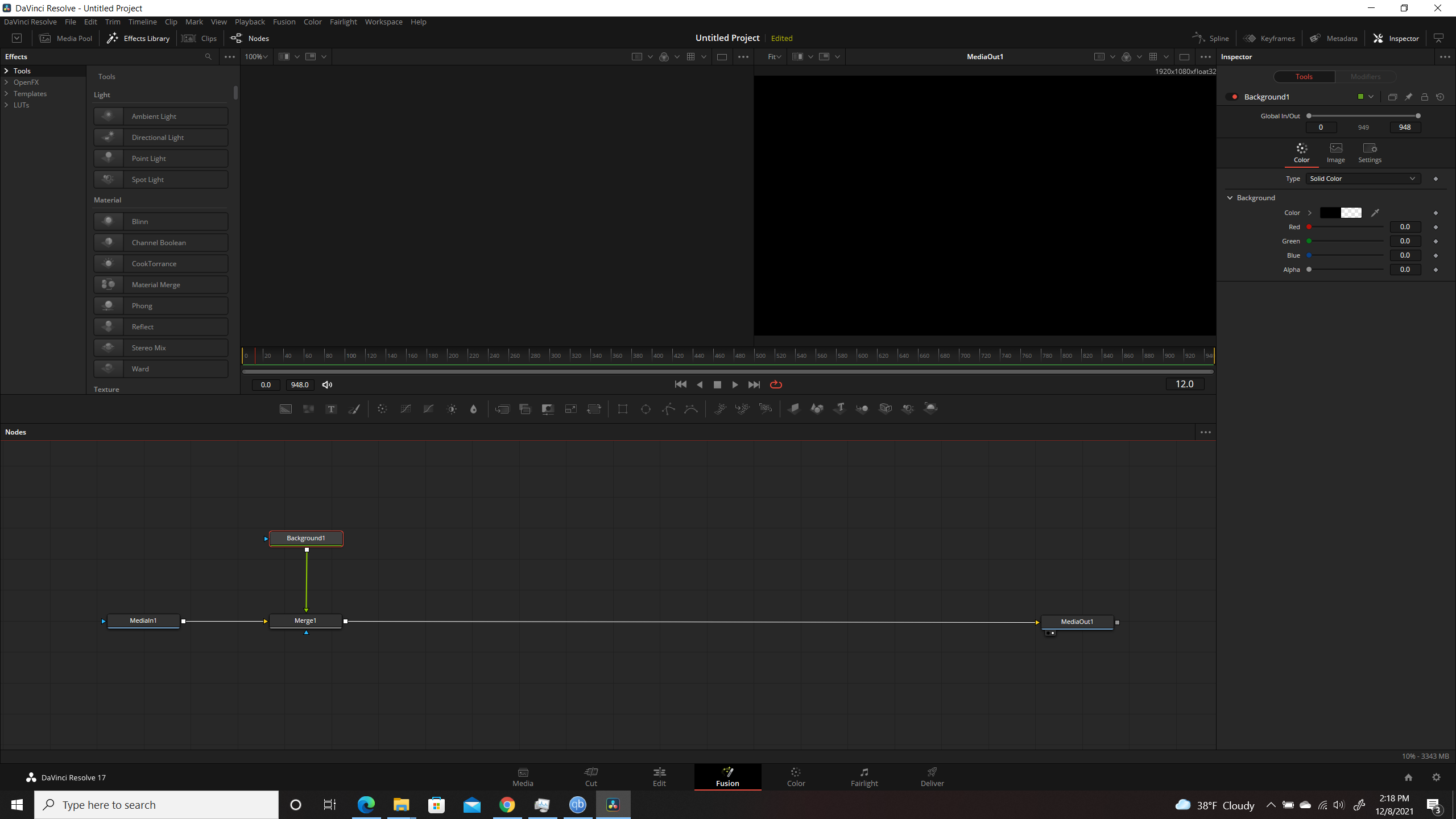Toggle the Metadata panel
This screenshot has width=1456, height=819.
coord(1334,38)
